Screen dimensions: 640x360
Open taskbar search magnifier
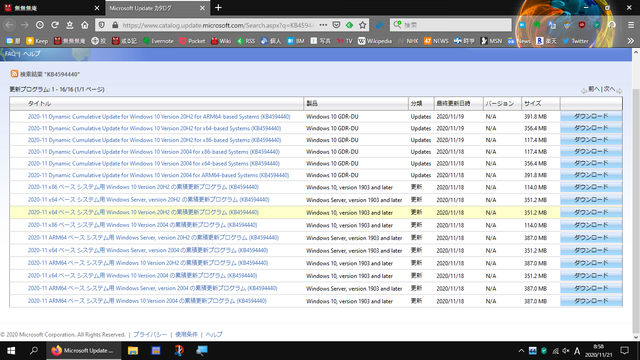tap(34, 350)
